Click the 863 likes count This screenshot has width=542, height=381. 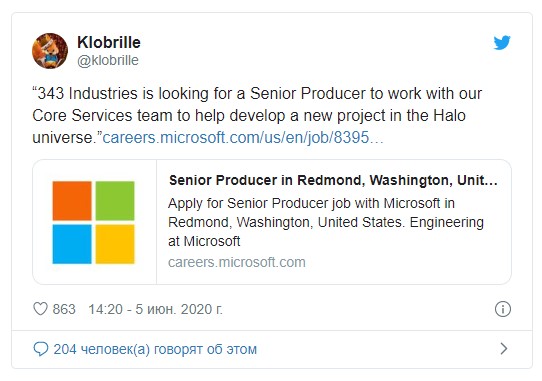pyautogui.click(x=64, y=309)
